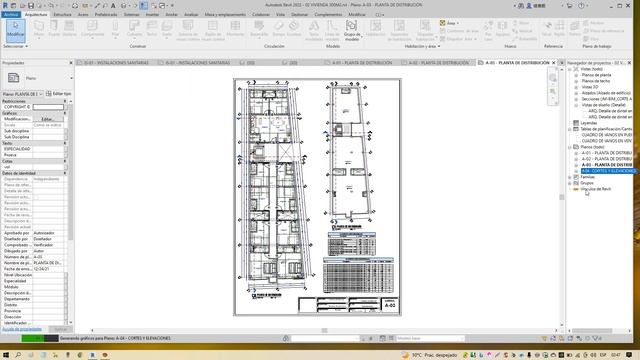Click the Montante mullion tool

click(235, 30)
